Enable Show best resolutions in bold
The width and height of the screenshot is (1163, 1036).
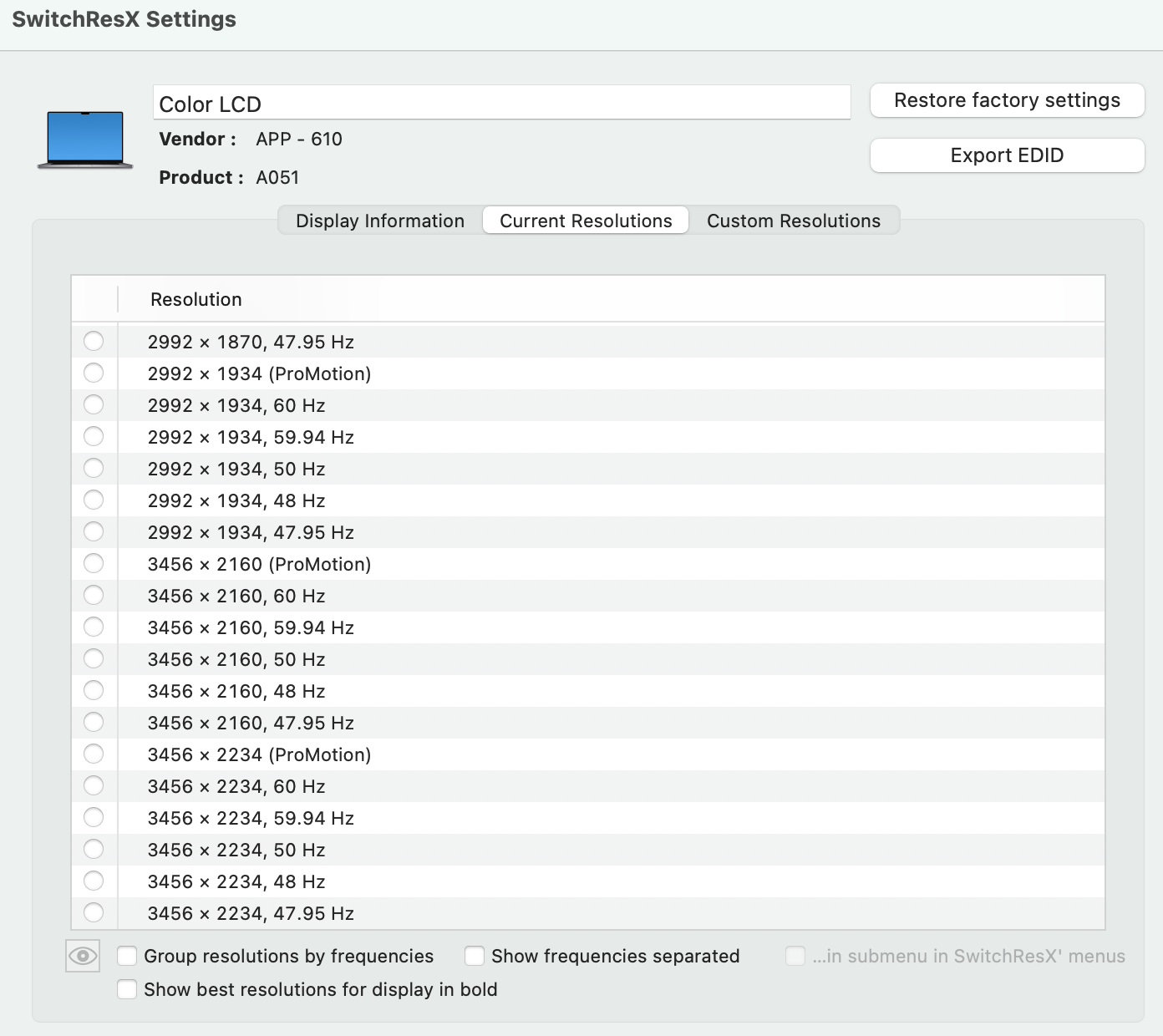coord(128,989)
